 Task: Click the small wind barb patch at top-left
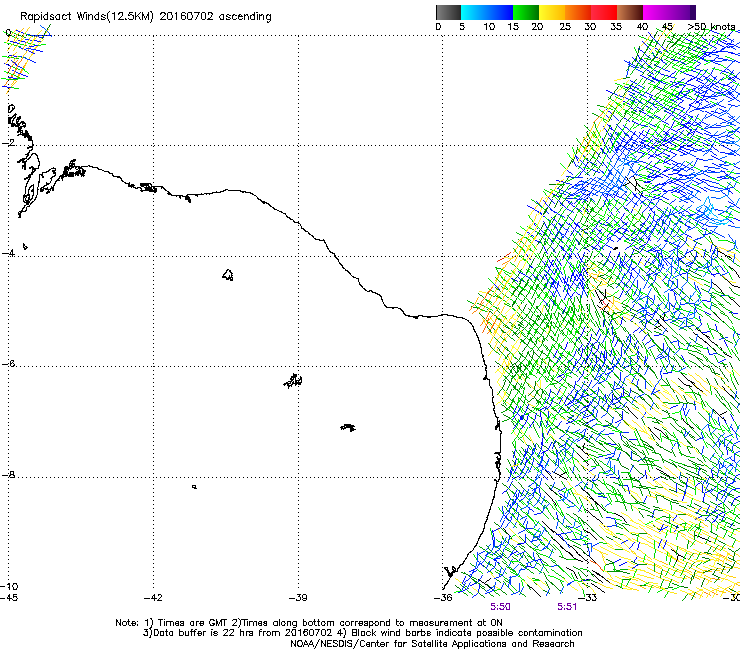coord(25,58)
